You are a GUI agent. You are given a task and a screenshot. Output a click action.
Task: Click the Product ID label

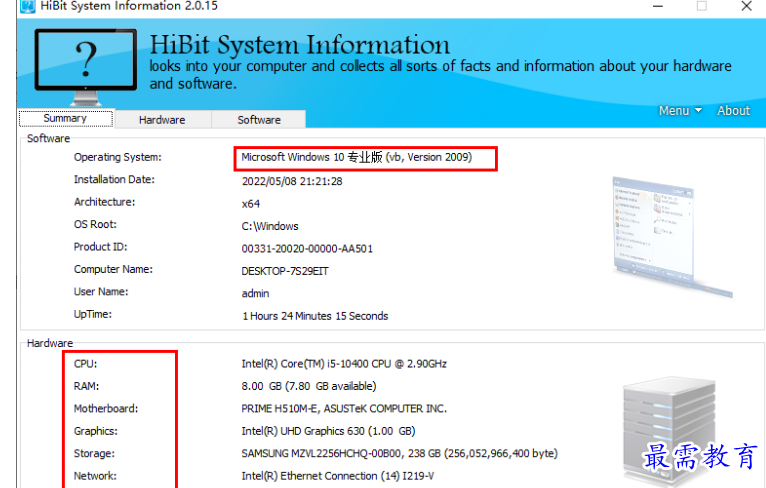pyautogui.click(x=101, y=247)
